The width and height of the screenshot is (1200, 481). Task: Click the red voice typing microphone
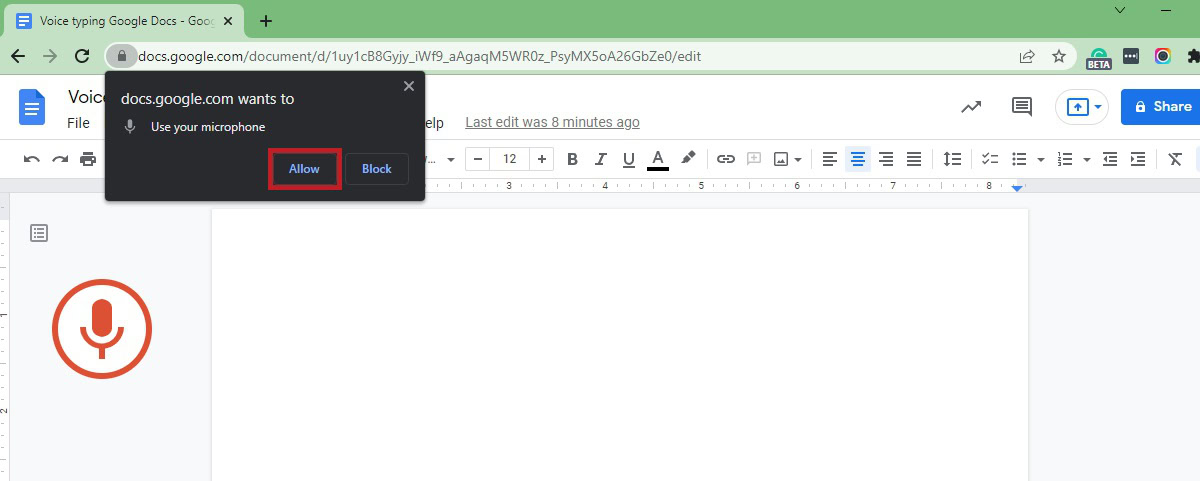(101, 329)
